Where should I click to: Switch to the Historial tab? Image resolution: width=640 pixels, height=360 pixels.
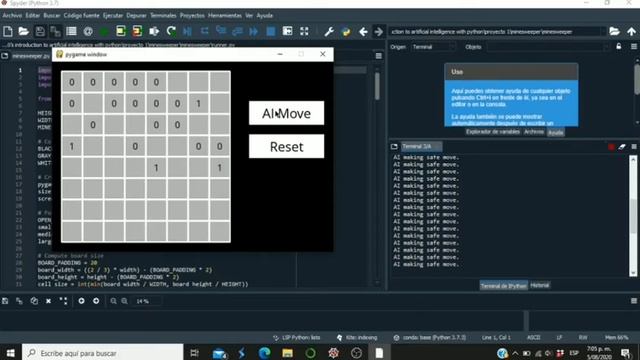coord(540,285)
